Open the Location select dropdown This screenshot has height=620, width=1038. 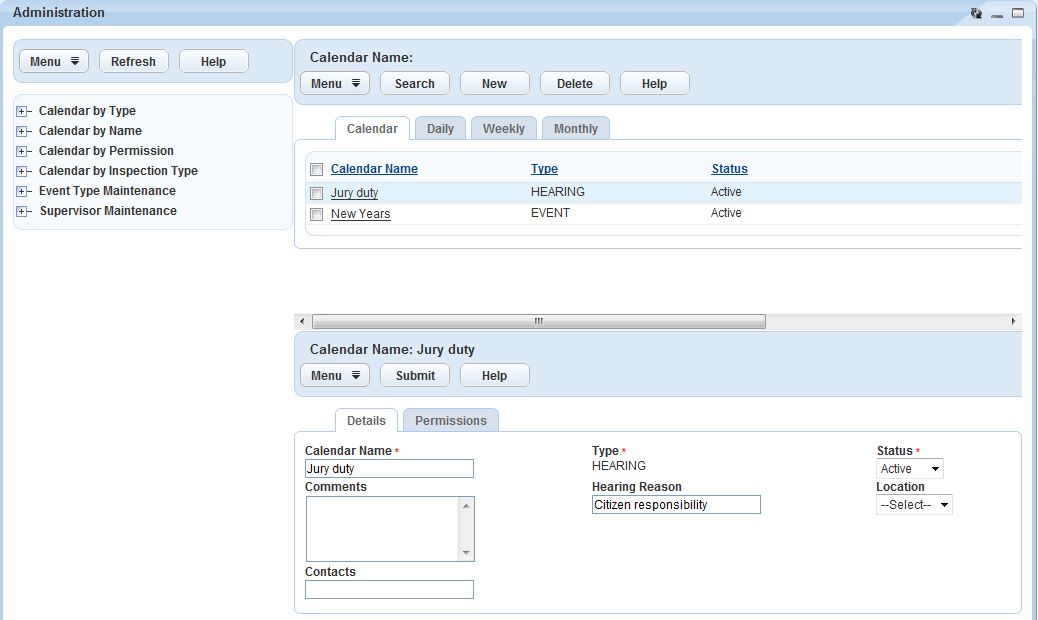914,505
